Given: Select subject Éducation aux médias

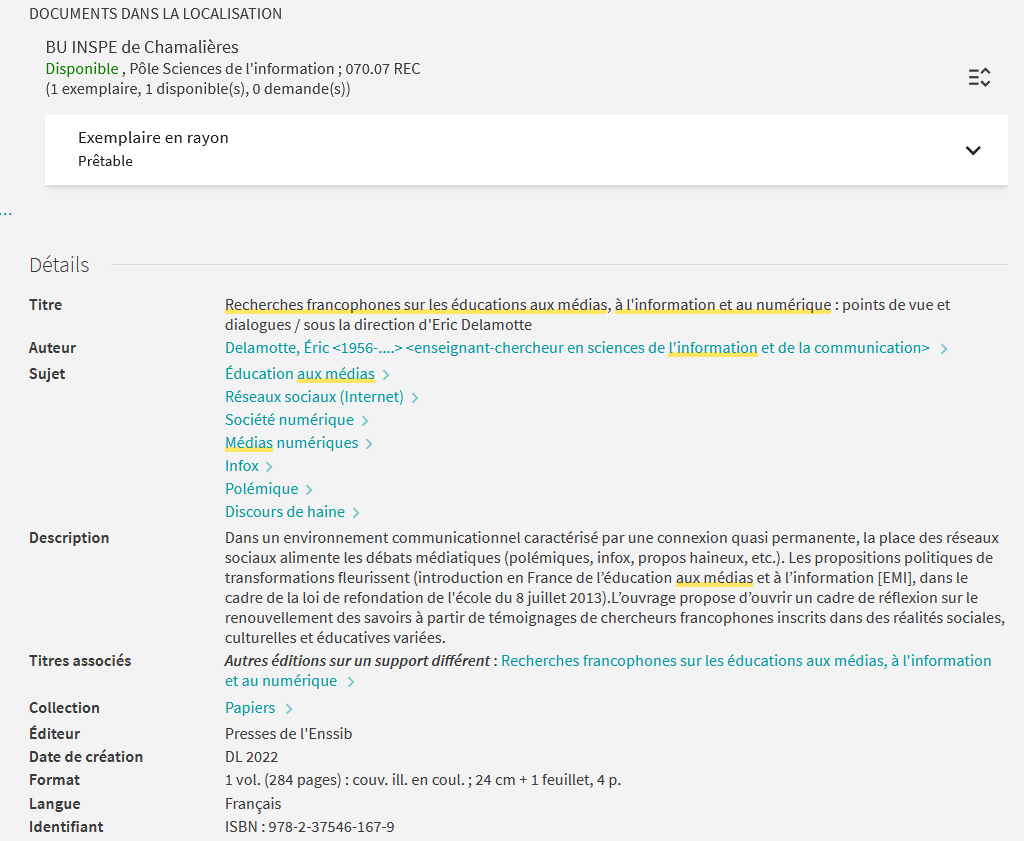Looking at the screenshot, I should (299, 374).
